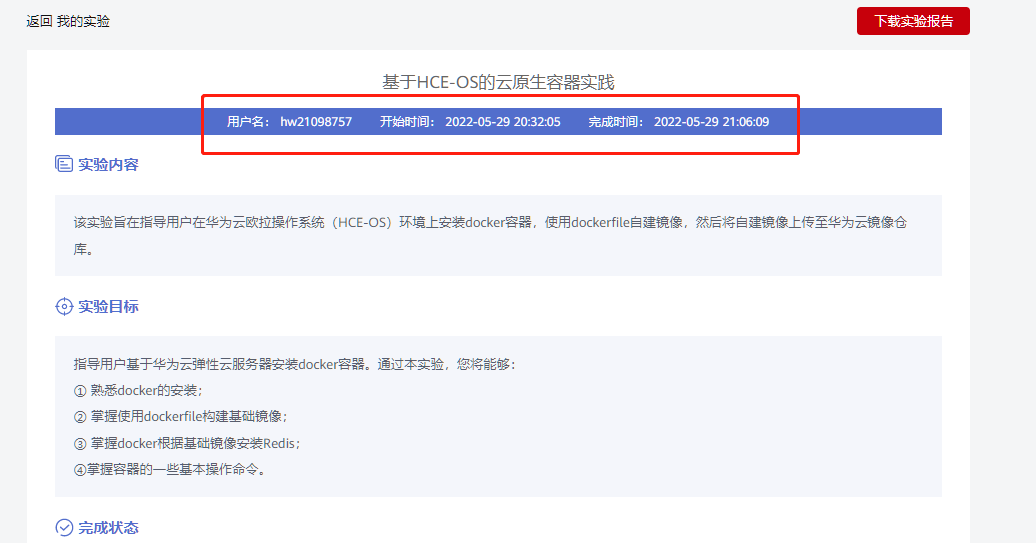This screenshot has height=543, width=1036.
Task: Select the 完成状态 heading text
Action: (108, 528)
